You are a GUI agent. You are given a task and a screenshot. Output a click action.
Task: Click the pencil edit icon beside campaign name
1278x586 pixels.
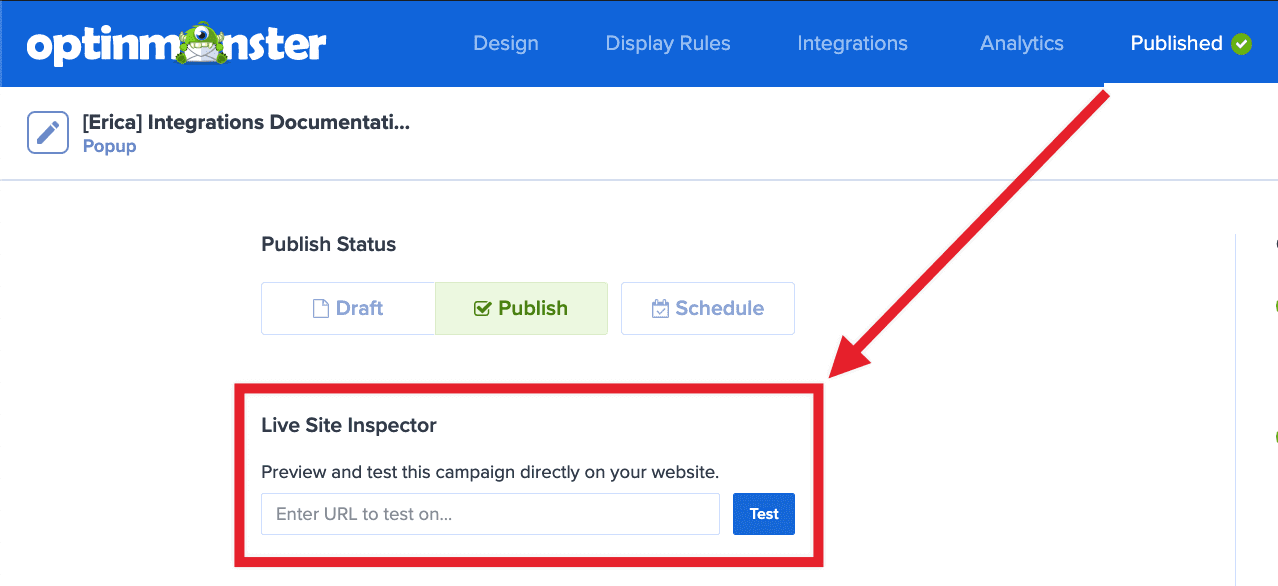(x=47, y=131)
